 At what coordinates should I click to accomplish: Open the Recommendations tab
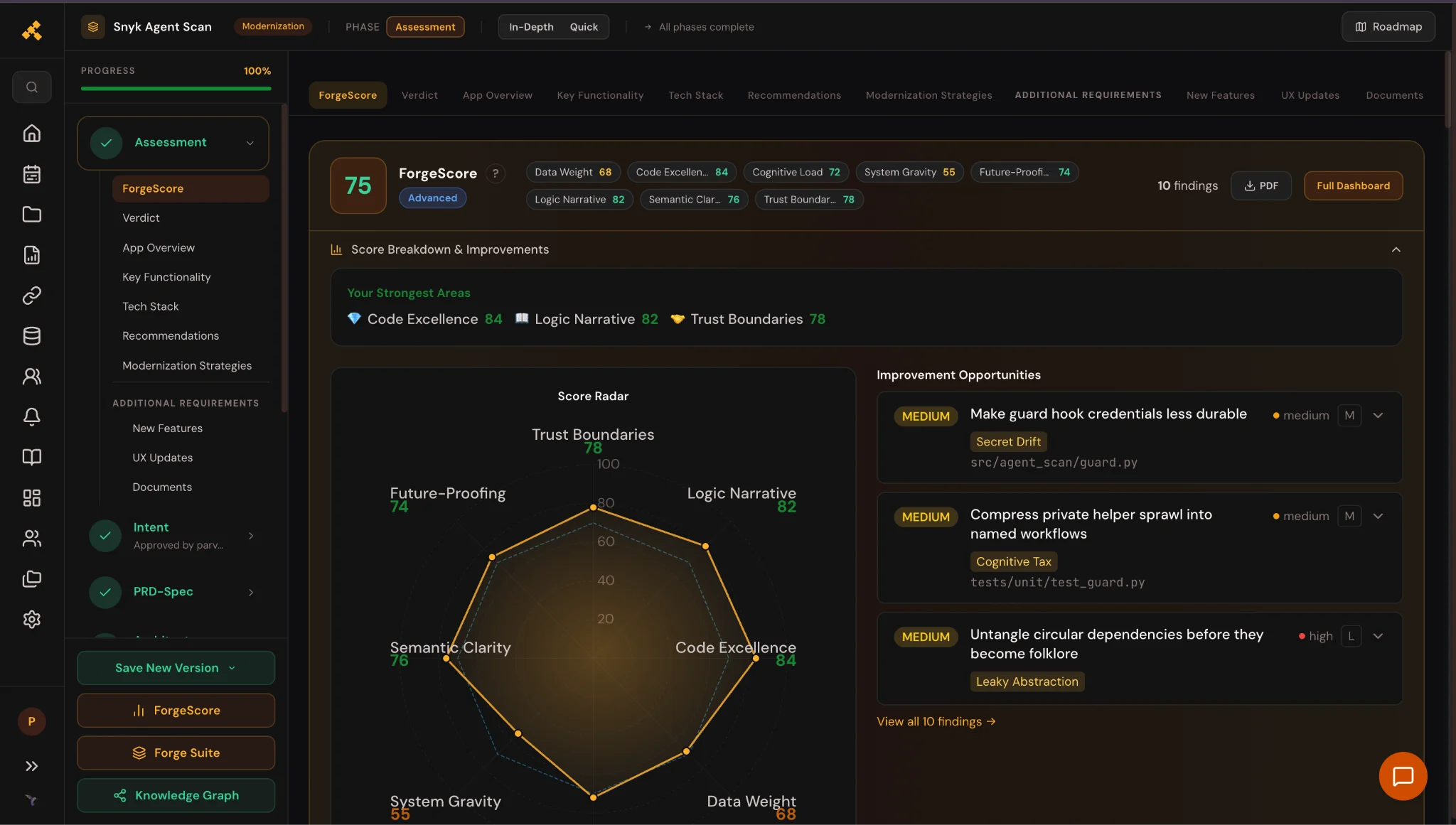coord(794,95)
